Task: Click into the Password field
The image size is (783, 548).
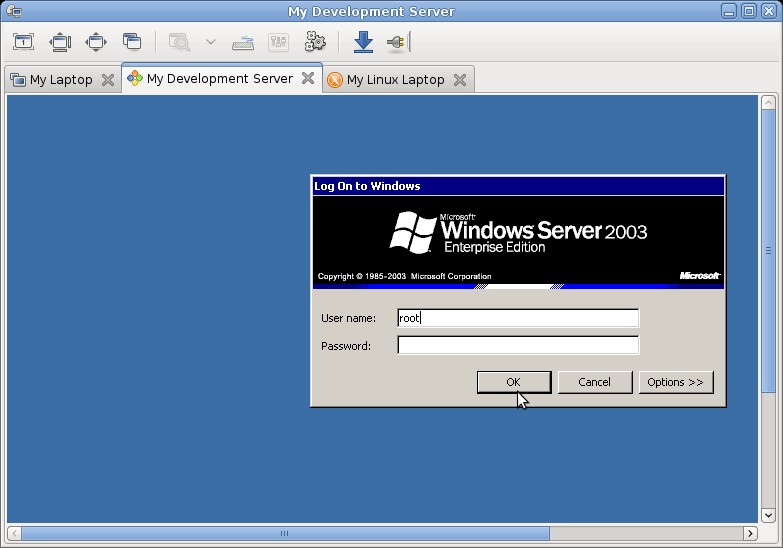Action: click(517, 346)
